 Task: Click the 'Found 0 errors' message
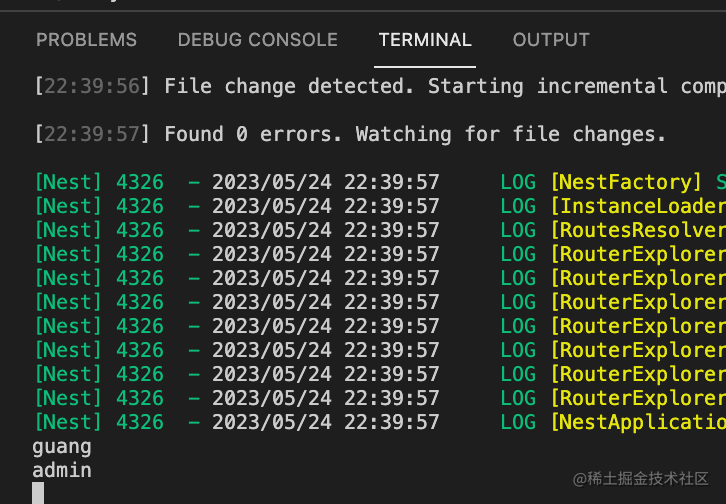258,134
